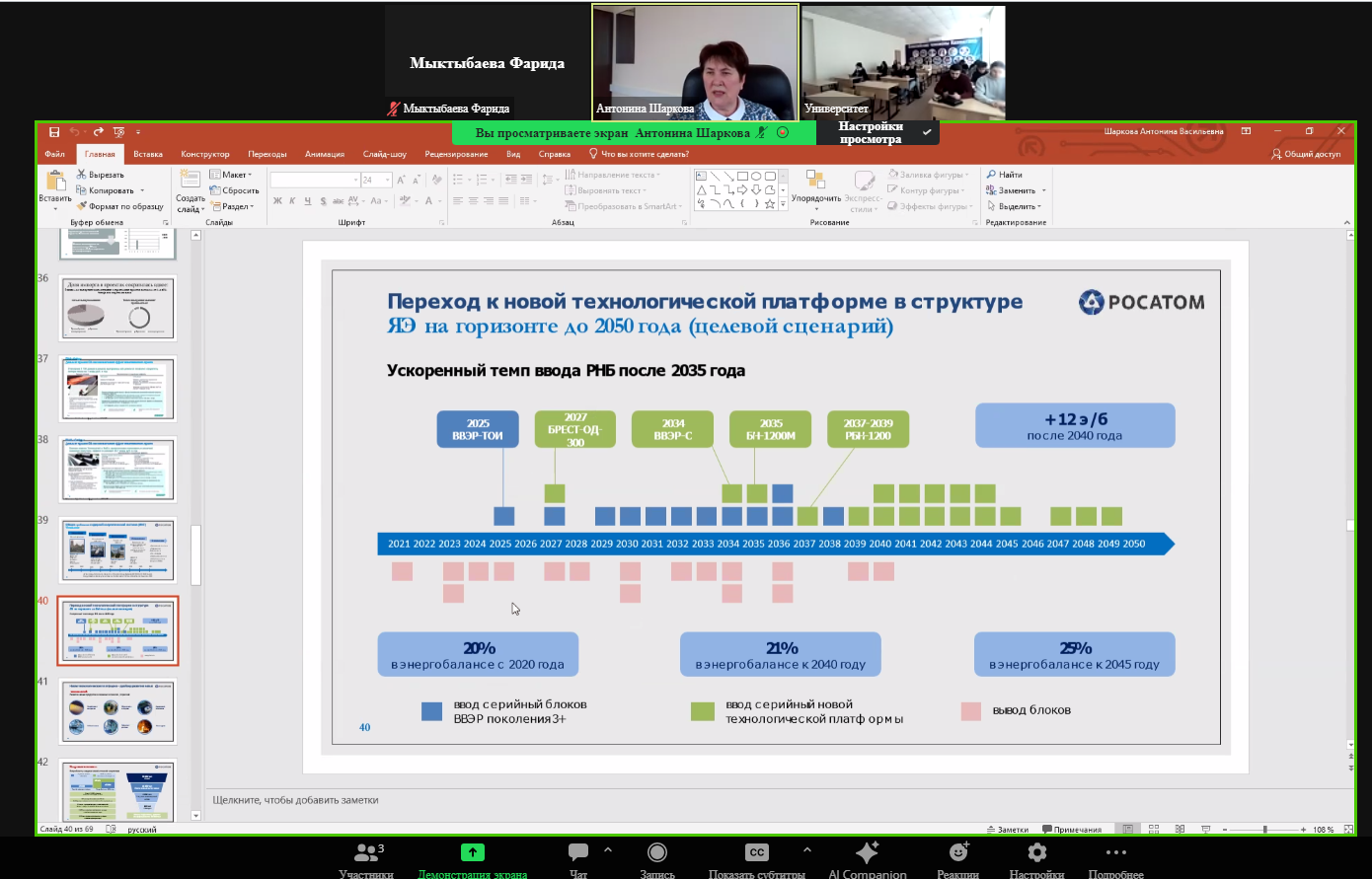This screenshot has height=879, width=1372.
Task: Click the Сбросить reset slide button
Action: point(235,190)
